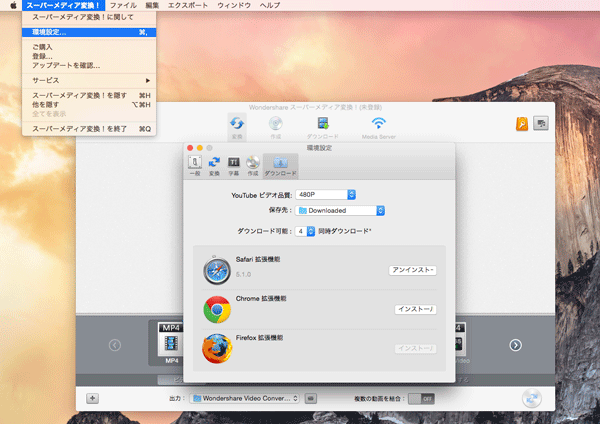Open the Apple menu
The image size is (600, 424).
point(13,5)
